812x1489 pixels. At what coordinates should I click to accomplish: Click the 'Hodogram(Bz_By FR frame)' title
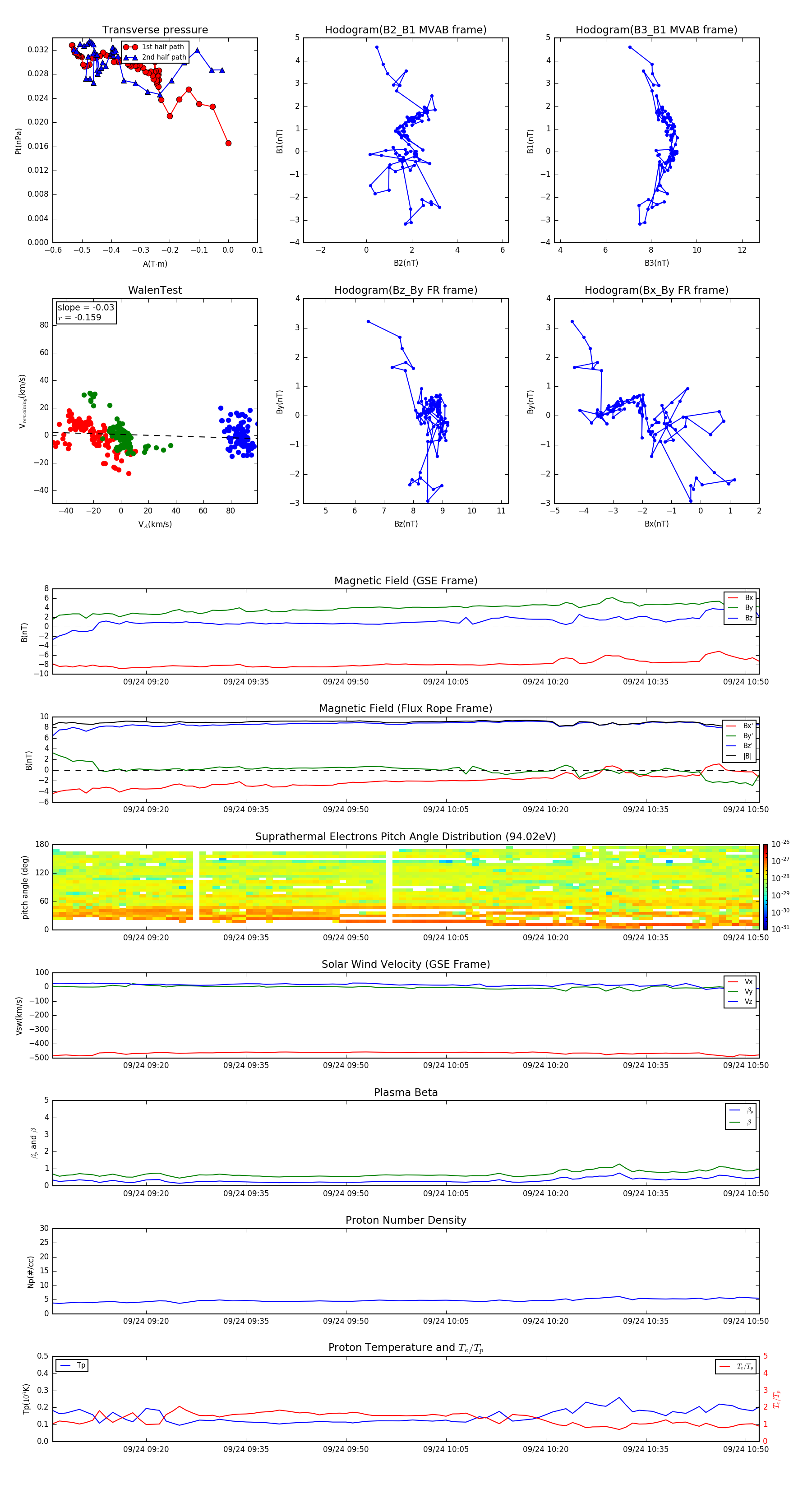click(x=406, y=290)
